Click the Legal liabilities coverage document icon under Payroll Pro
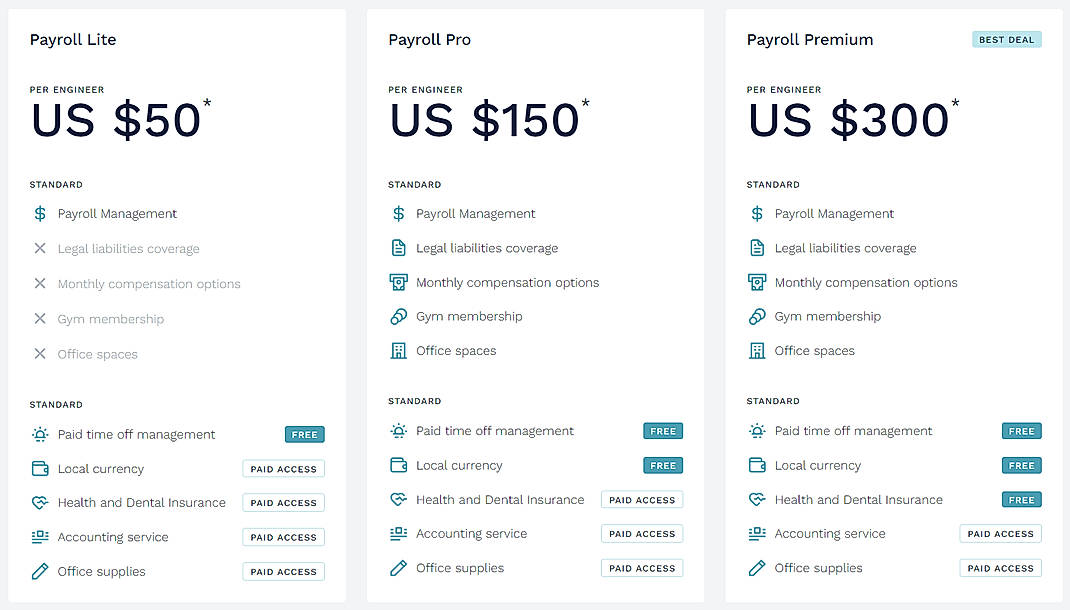The image size is (1070, 610). click(x=398, y=247)
